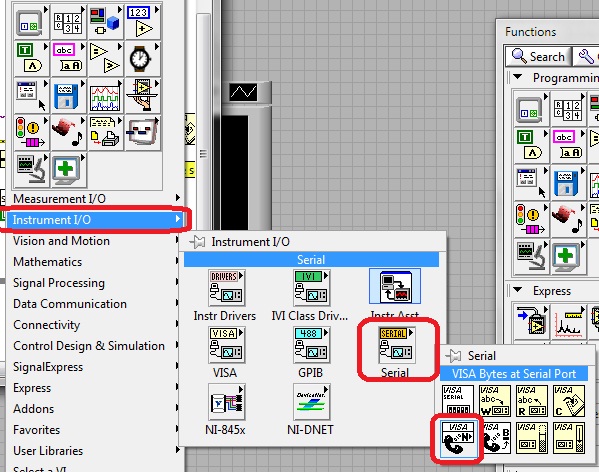Open Express Signal Analysis icon in Functions window
Screen dimensions: 599x472
pyautogui.click(x=568, y=322)
